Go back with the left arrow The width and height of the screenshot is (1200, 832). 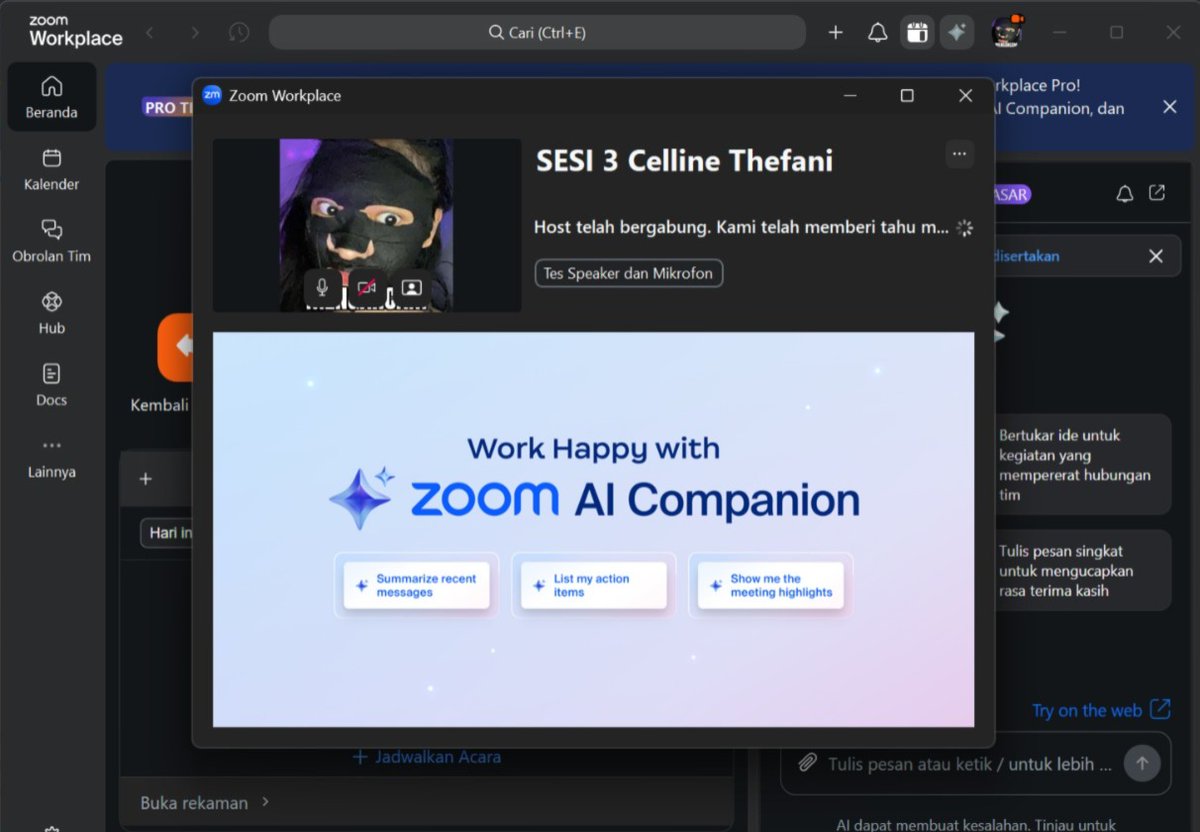[x=151, y=33]
